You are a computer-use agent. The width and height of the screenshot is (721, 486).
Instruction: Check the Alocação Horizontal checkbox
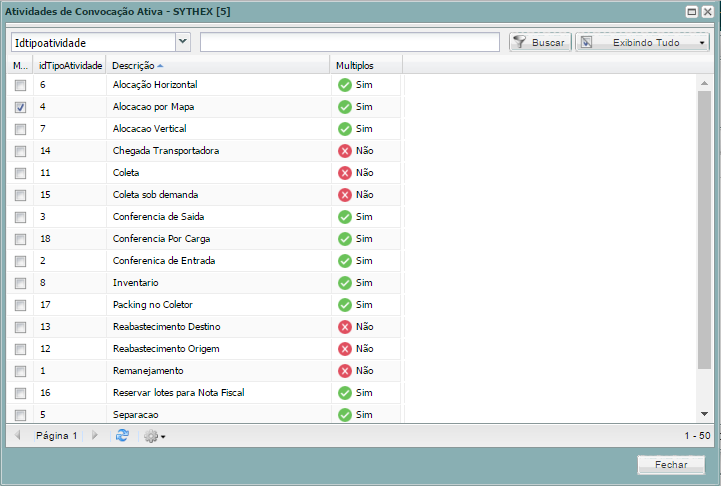[x=20, y=85]
